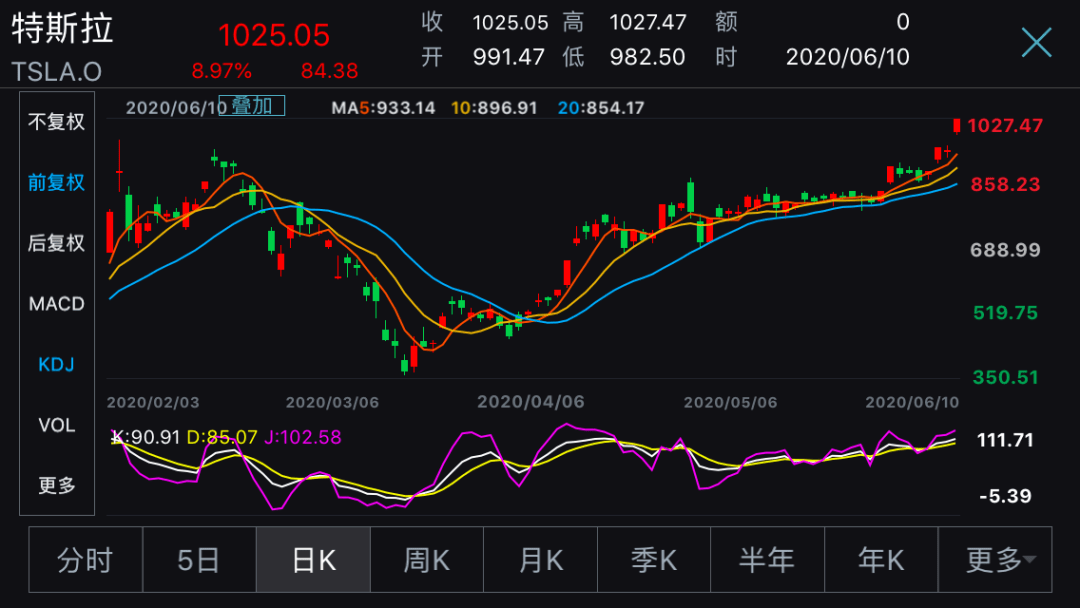The image size is (1080, 608).
Task: Select 后复权 price adjustment option
Action: (x=57, y=243)
